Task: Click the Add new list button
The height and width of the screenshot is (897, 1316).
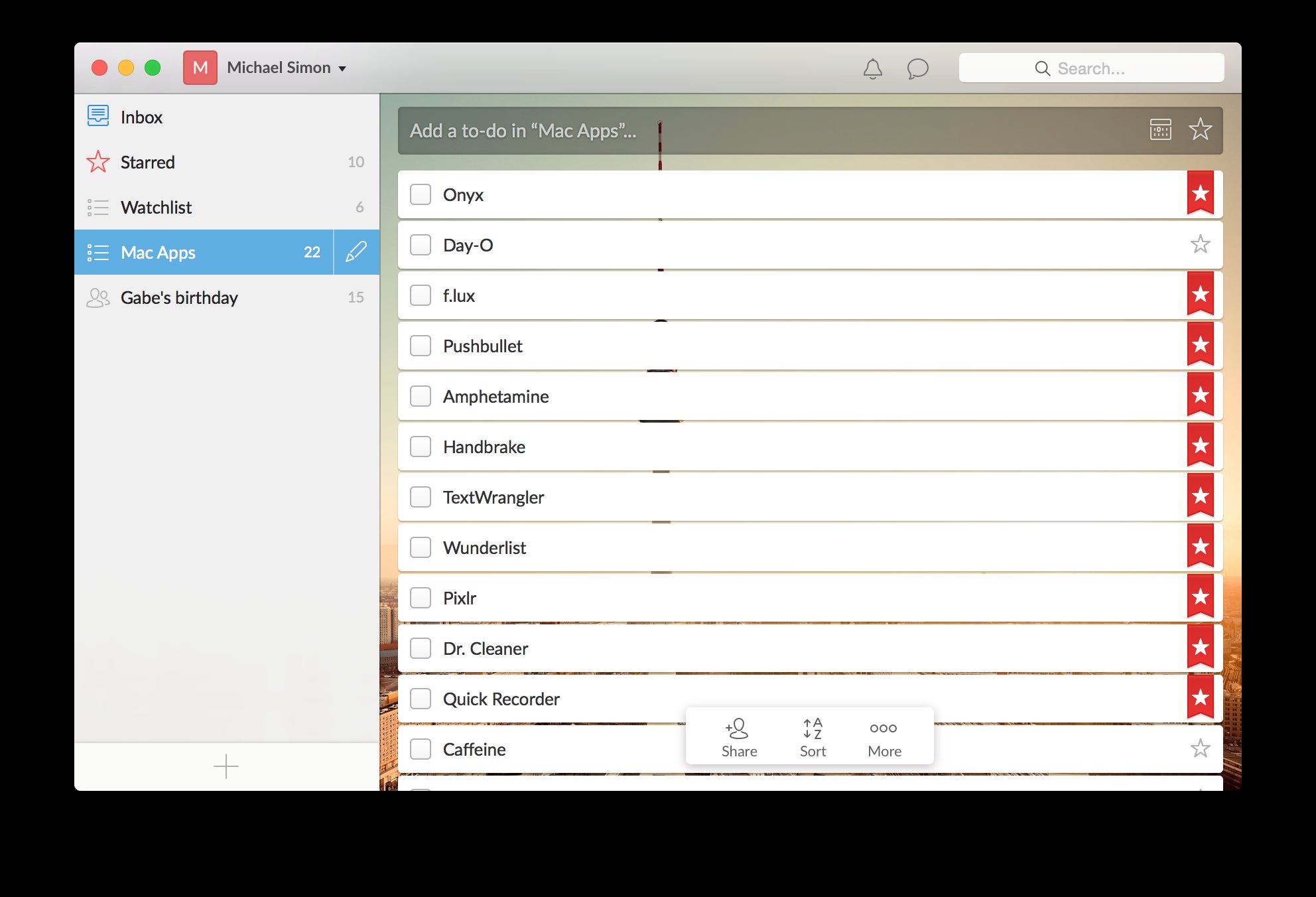Action: (x=225, y=767)
